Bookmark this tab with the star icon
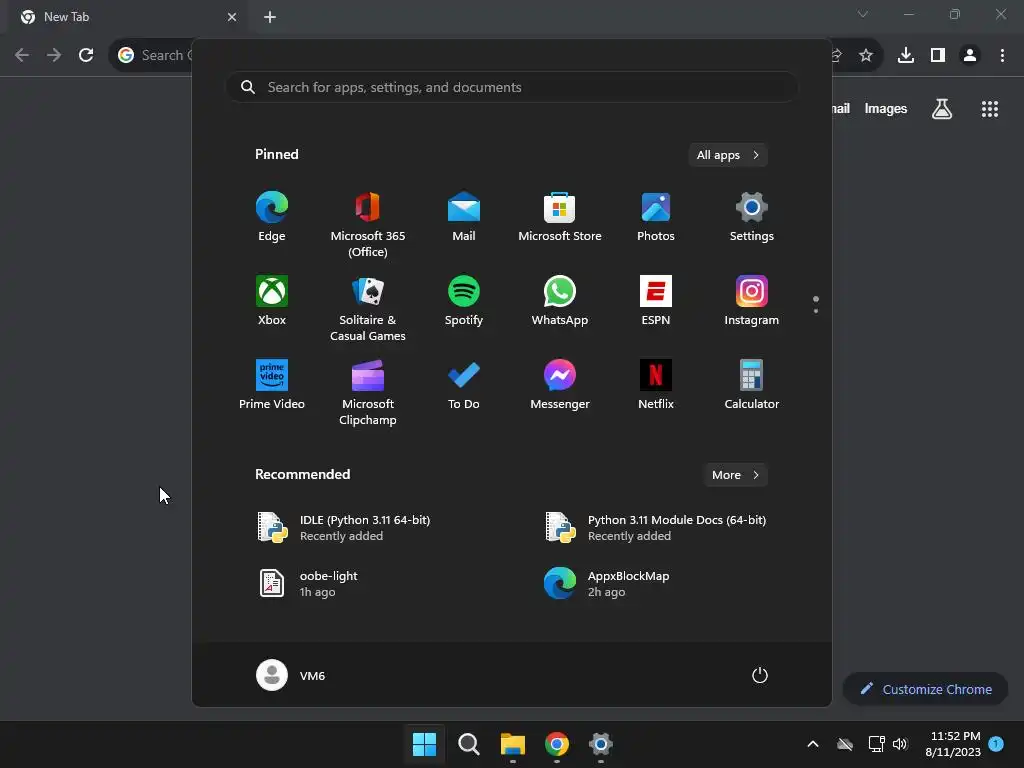The image size is (1024, 768). click(866, 55)
